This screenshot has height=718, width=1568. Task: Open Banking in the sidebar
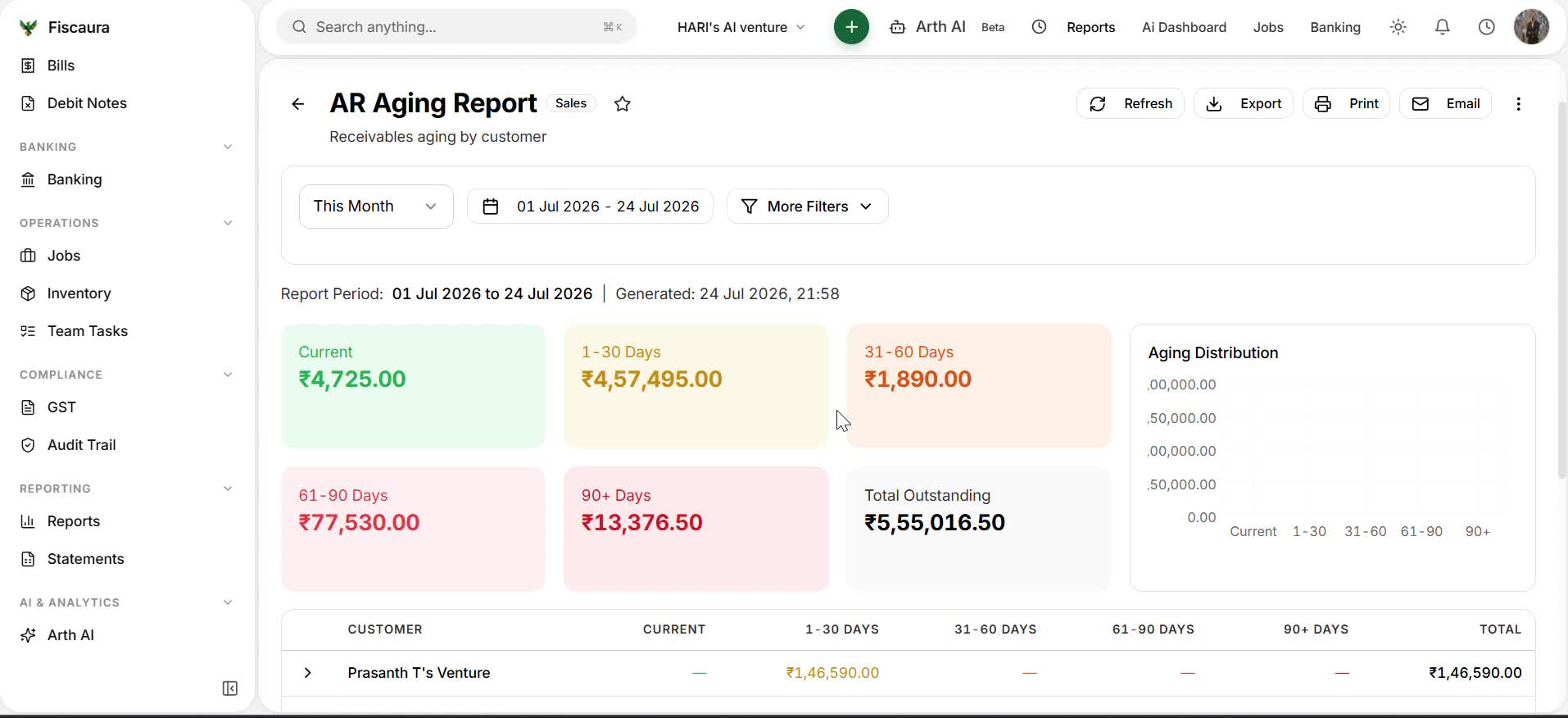pyautogui.click(x=75, y=179)
